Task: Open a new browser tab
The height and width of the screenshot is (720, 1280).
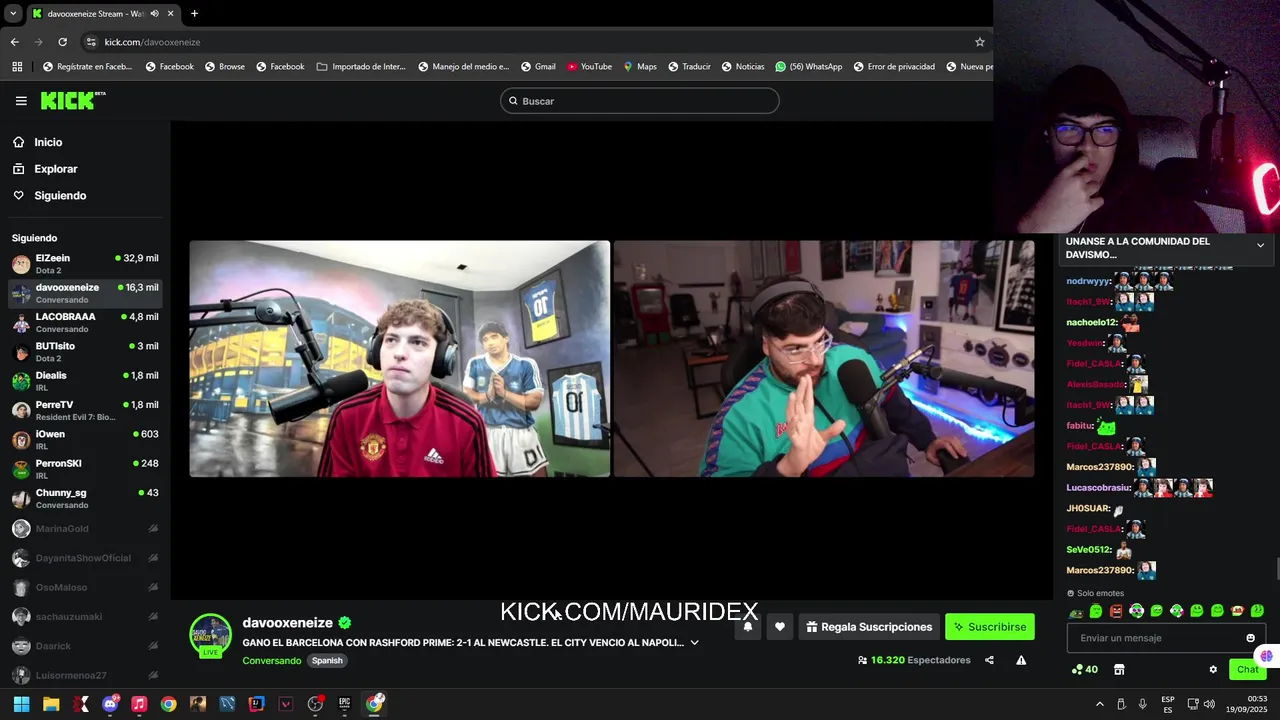Action: [194, 14]
